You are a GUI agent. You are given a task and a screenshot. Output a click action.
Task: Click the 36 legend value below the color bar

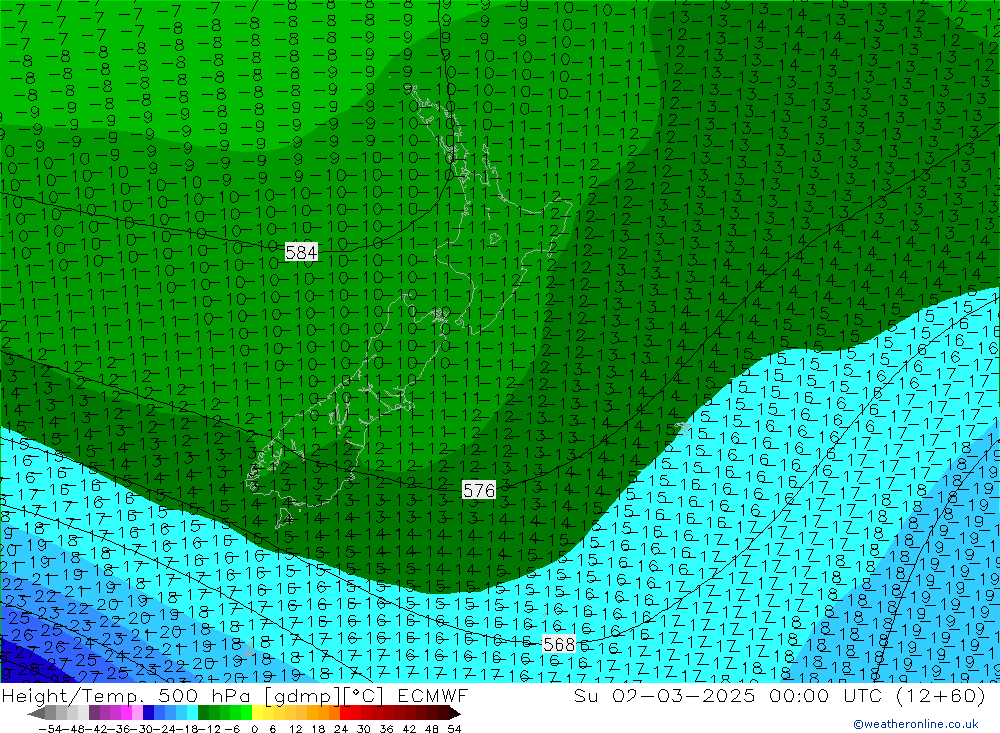(x=386, y=729)
